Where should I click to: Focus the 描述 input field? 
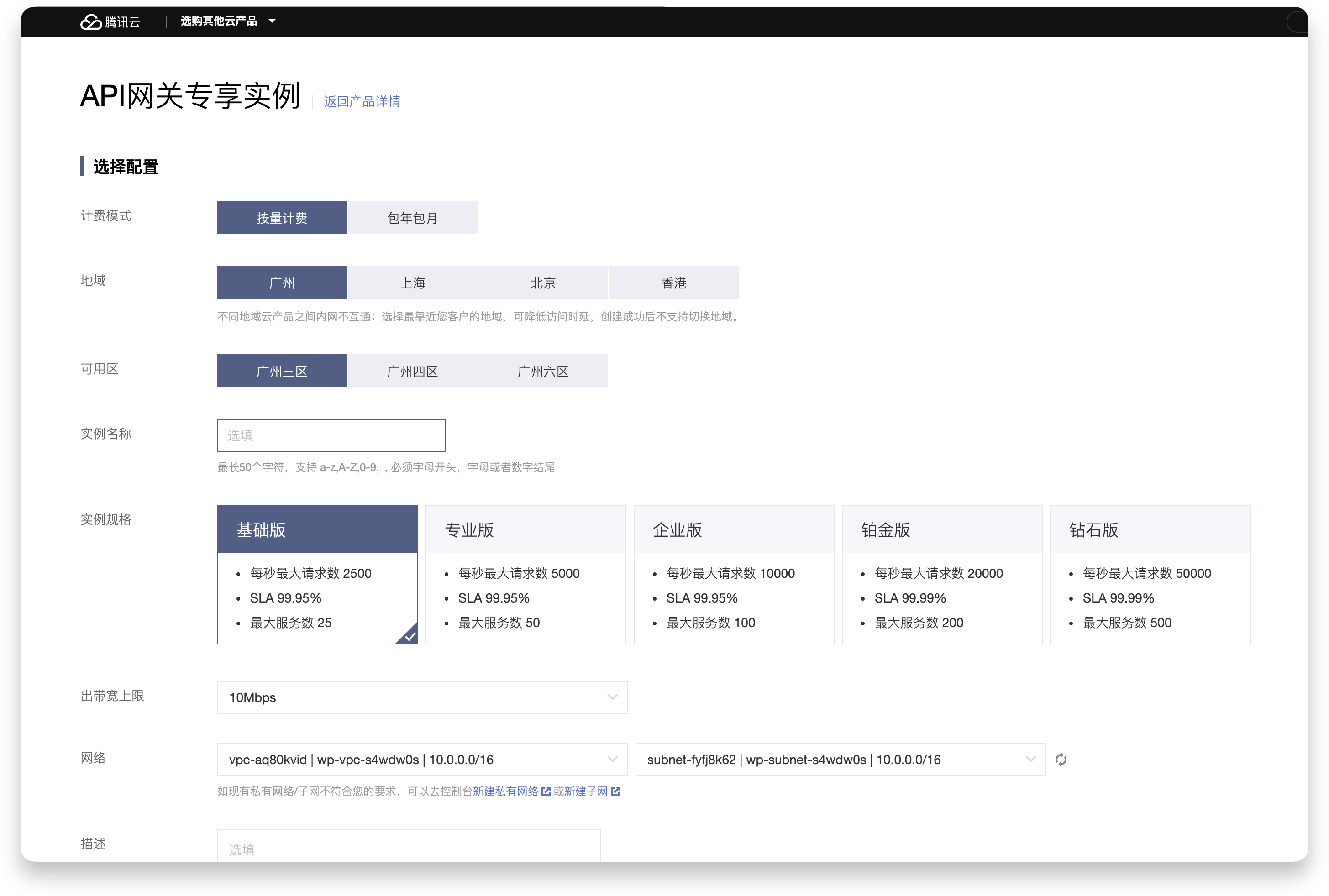click(409, 846)
